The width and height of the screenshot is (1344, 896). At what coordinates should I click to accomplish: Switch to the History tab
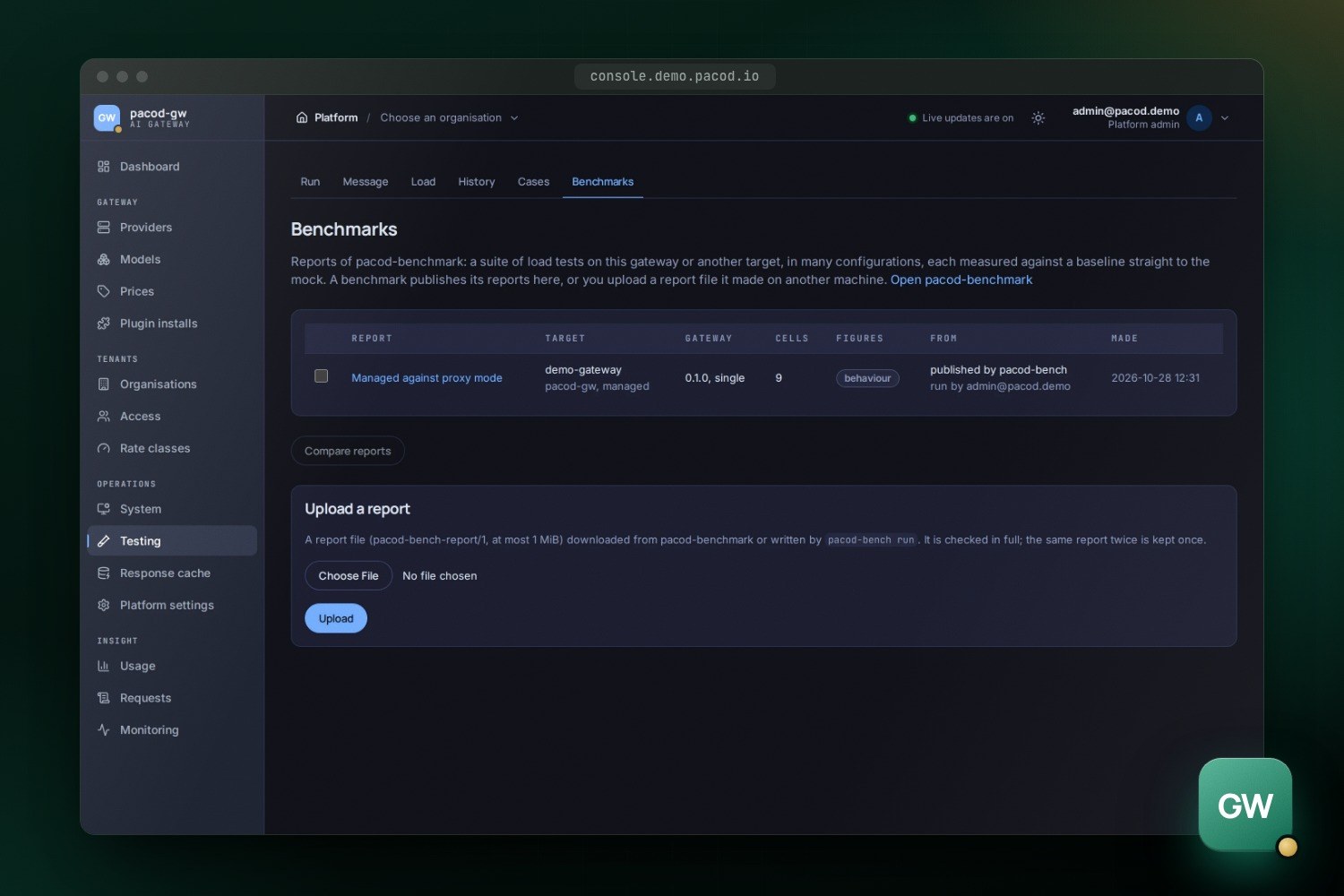pyautogui.click(x=477, y=182)
